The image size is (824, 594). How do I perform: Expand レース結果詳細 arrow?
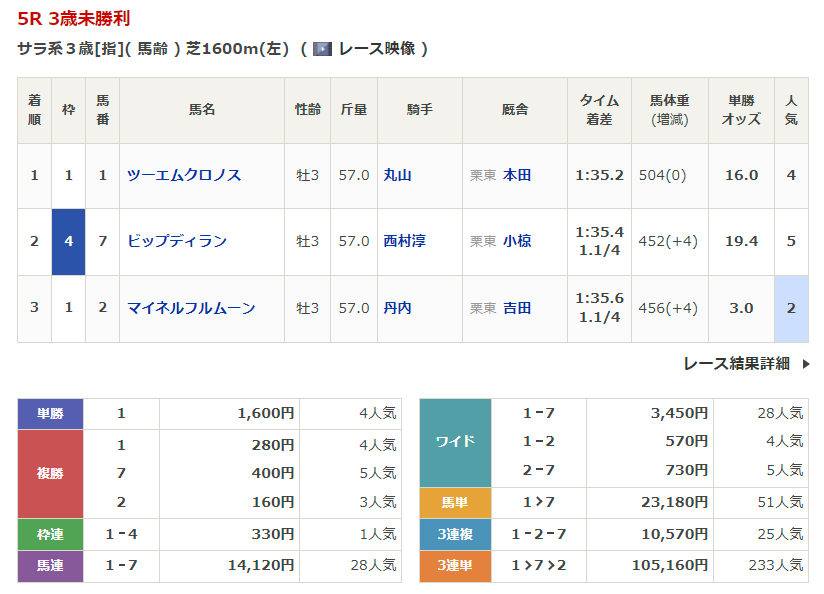point(806,364)
